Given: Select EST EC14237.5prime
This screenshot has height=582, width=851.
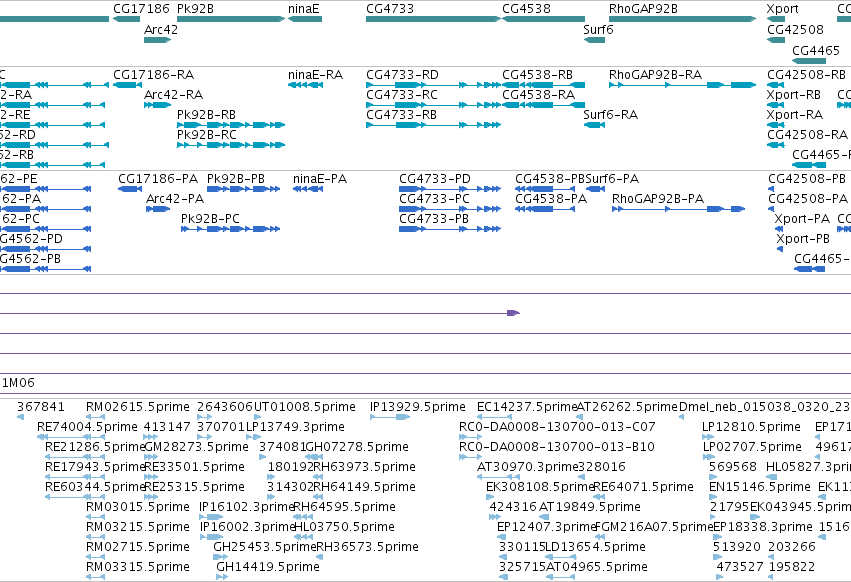Looking at the screenshot, I should [x=527, y=407].
